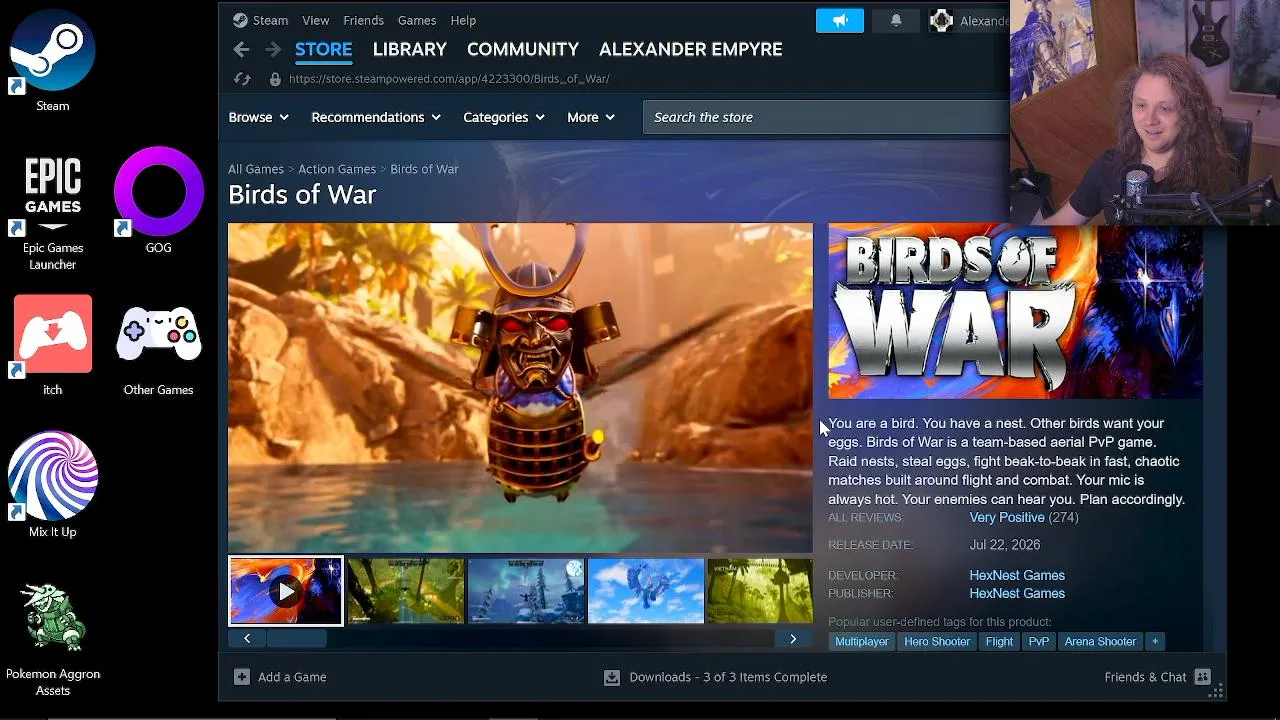Viewport: 1280px width, 720px height.
Task: Open the Steam desktop shortcut
Action: click(53, 62)
